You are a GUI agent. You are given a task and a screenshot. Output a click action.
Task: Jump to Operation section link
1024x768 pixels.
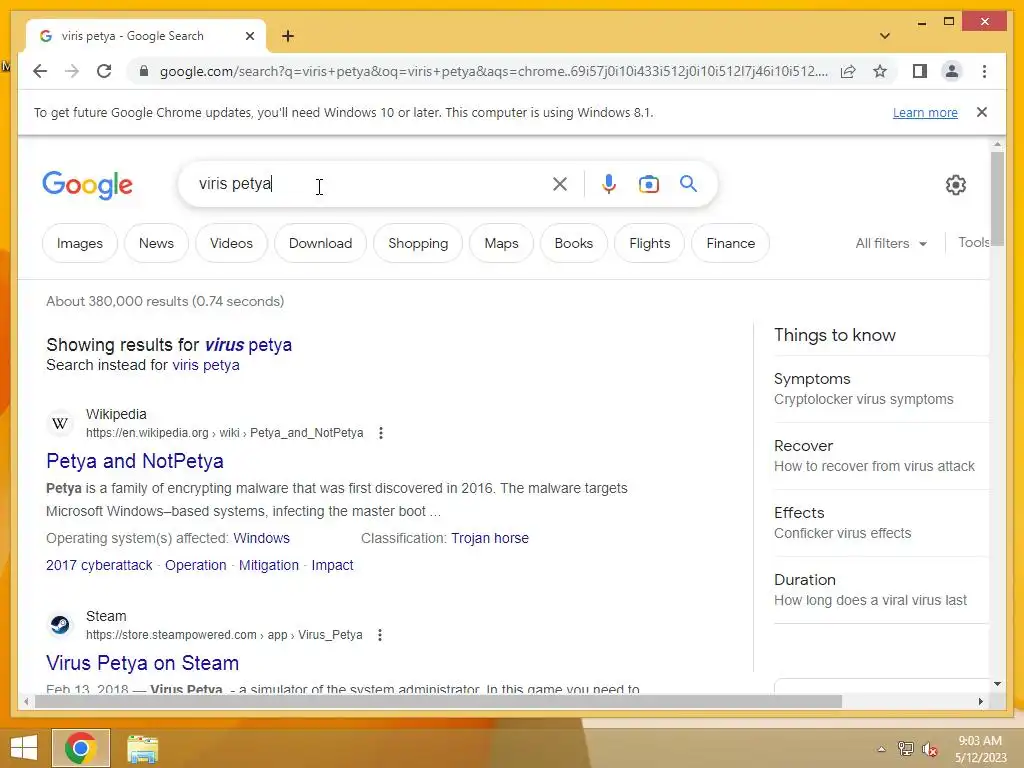pyautogui.click(x=195, y=565)
